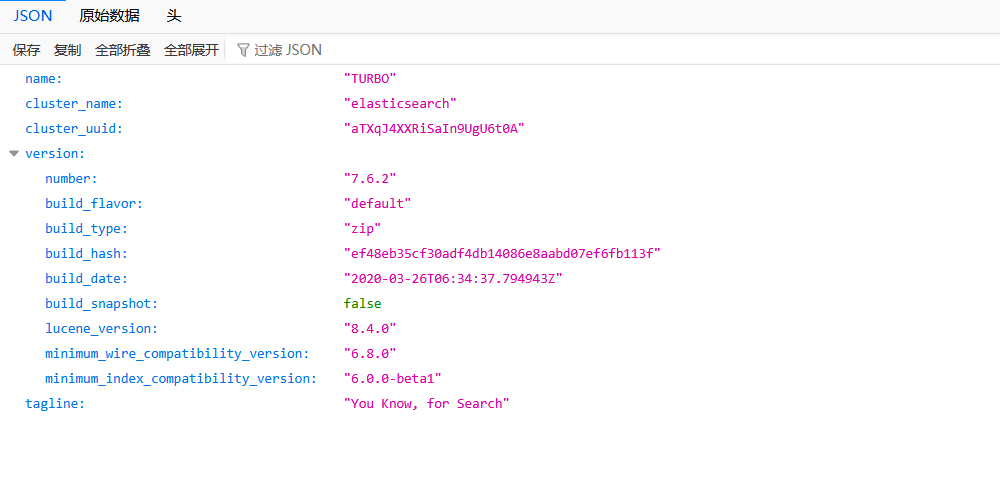Select the "8.4.0" value
The width and height of the screenshot is (1000, 481).
[370, 329]
